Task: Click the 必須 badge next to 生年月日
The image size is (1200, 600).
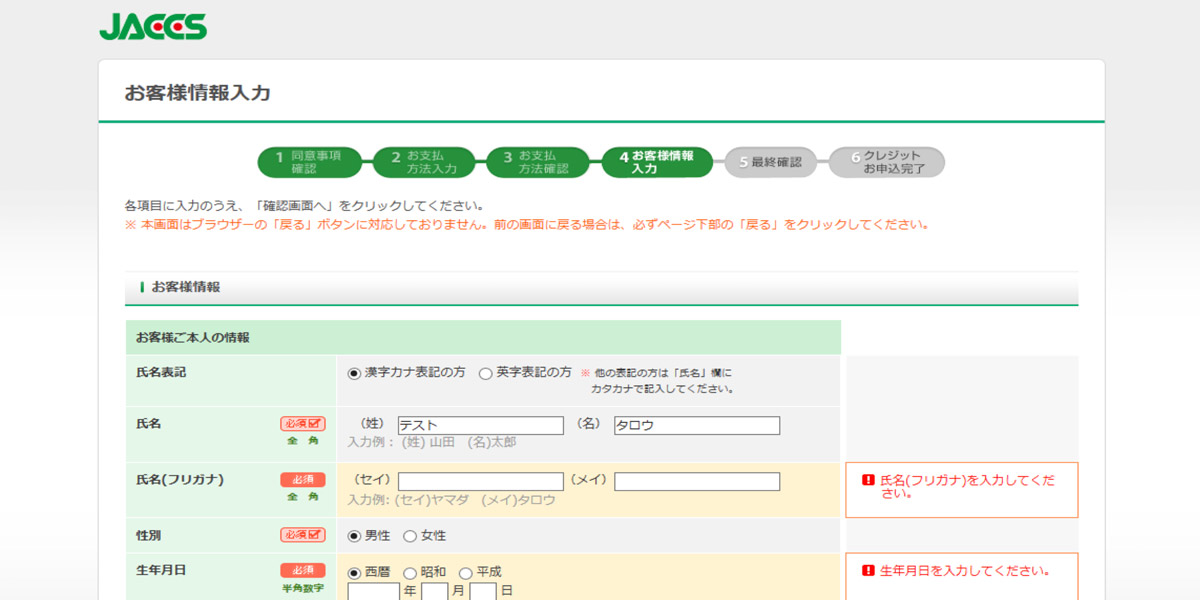Action: (x=302, y=570)
